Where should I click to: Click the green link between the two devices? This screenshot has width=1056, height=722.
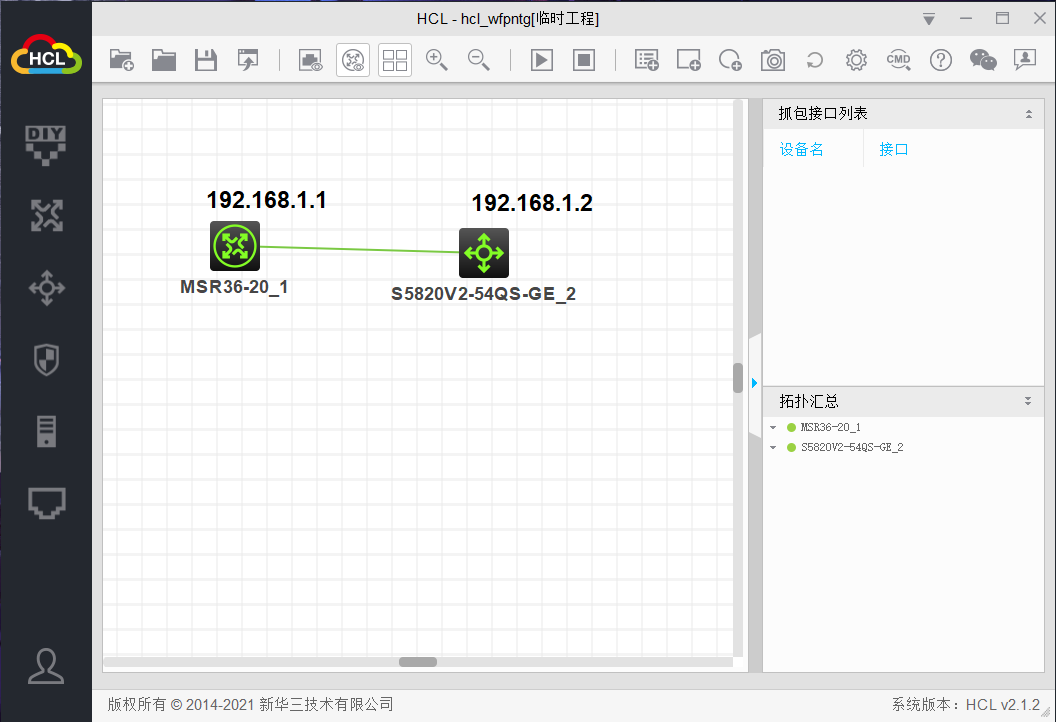(x=360, y=249)
